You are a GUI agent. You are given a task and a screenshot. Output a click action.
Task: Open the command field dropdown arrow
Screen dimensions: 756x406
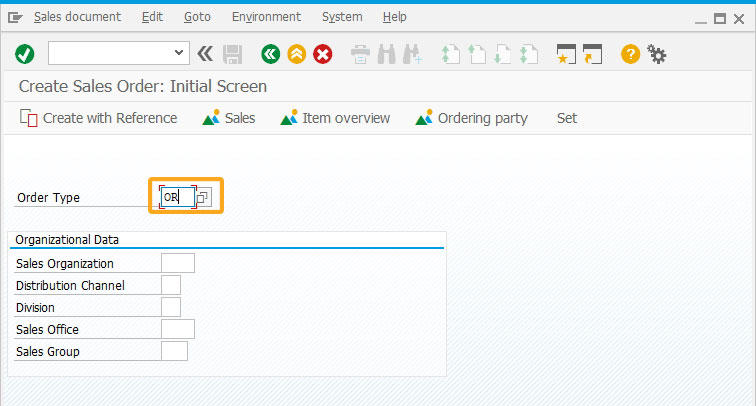coord(179,53)
